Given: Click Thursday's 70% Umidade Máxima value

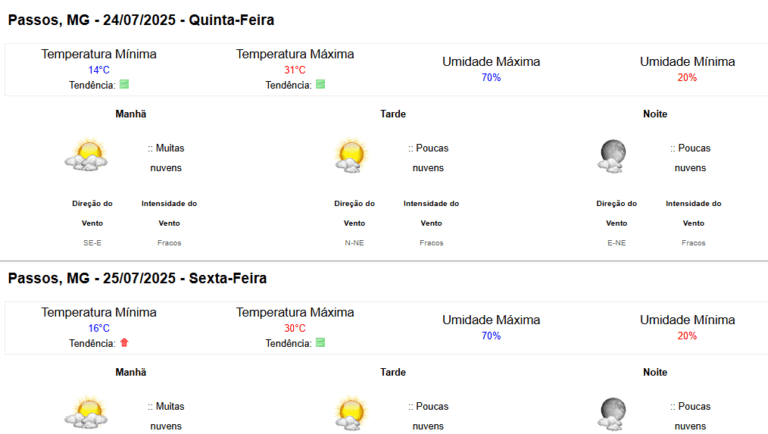Looking at the screenshot, I should [491, 77].
